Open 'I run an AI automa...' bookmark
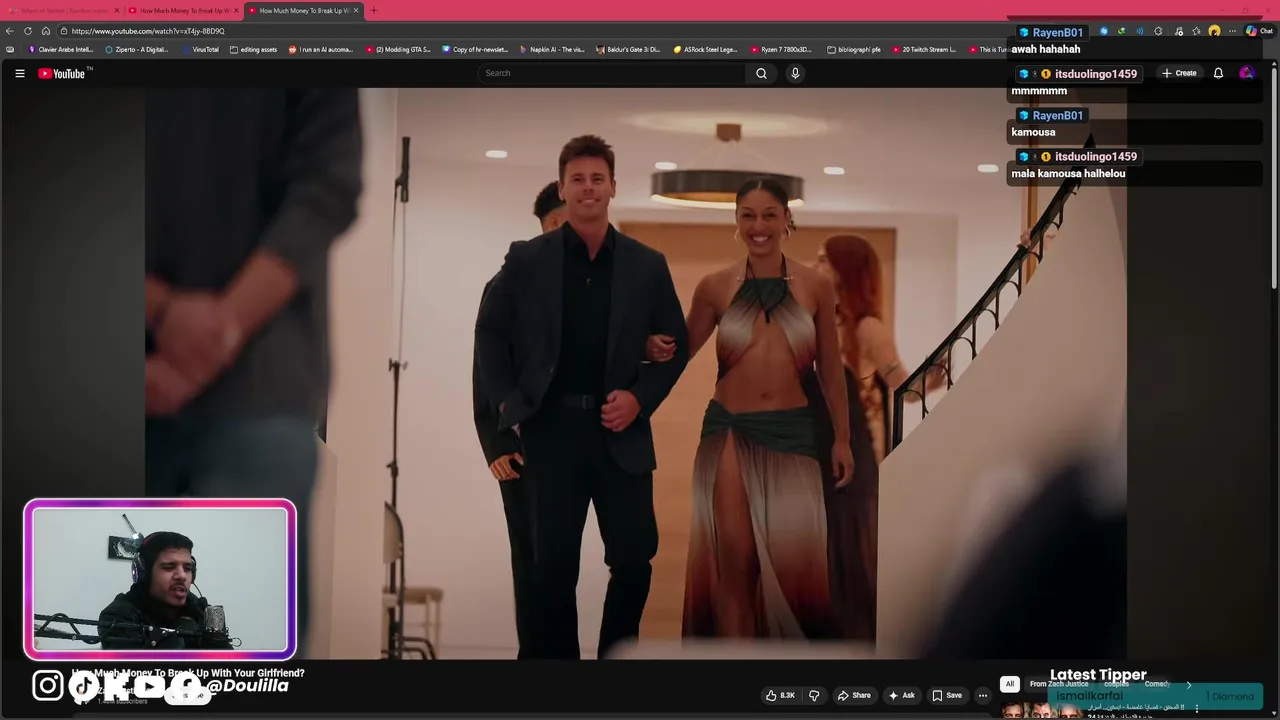Screen dimensions: 1280x720 [x=321, y=49]
